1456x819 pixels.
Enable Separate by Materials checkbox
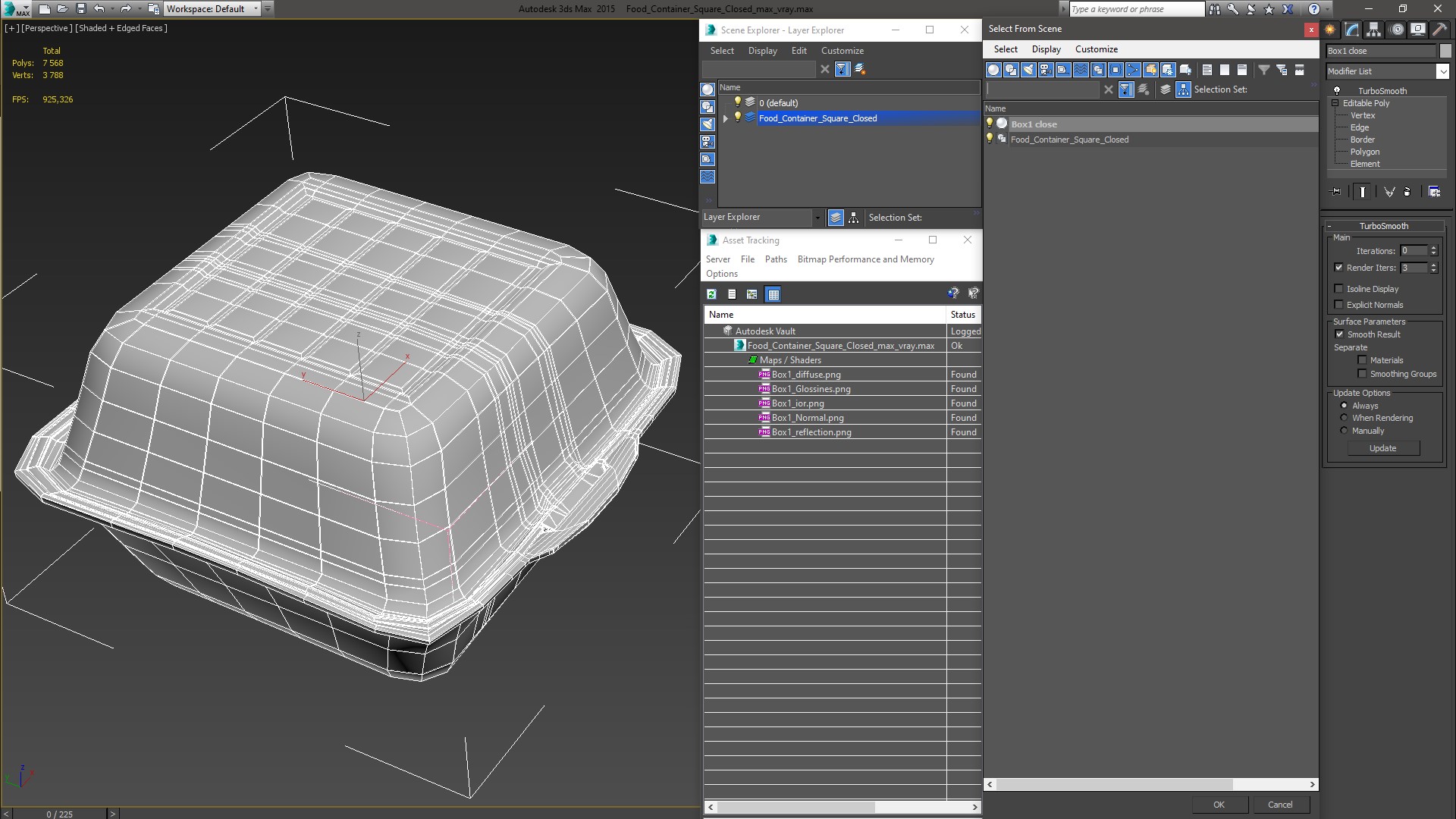[1362, 360]
